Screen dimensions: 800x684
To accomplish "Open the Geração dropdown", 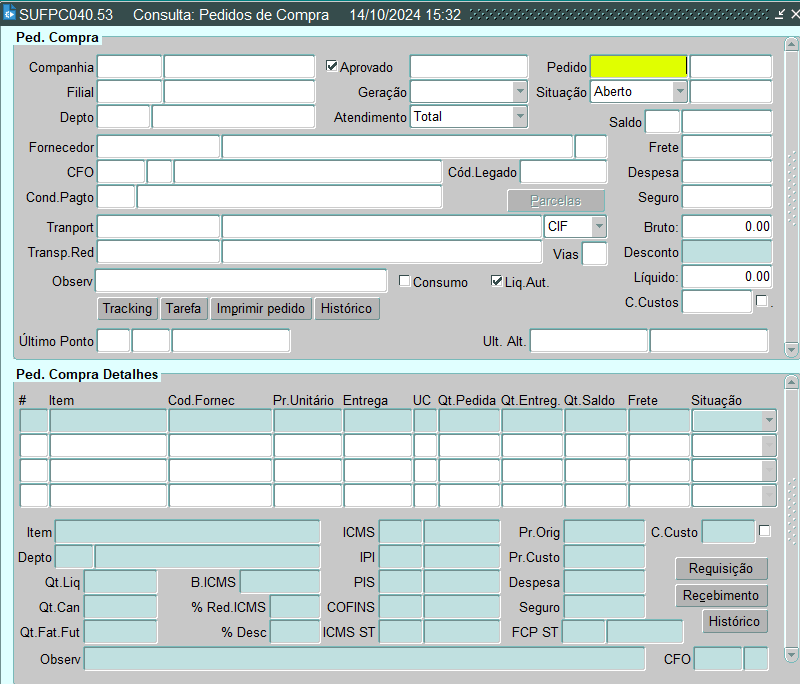I will (x=520, y=92).
